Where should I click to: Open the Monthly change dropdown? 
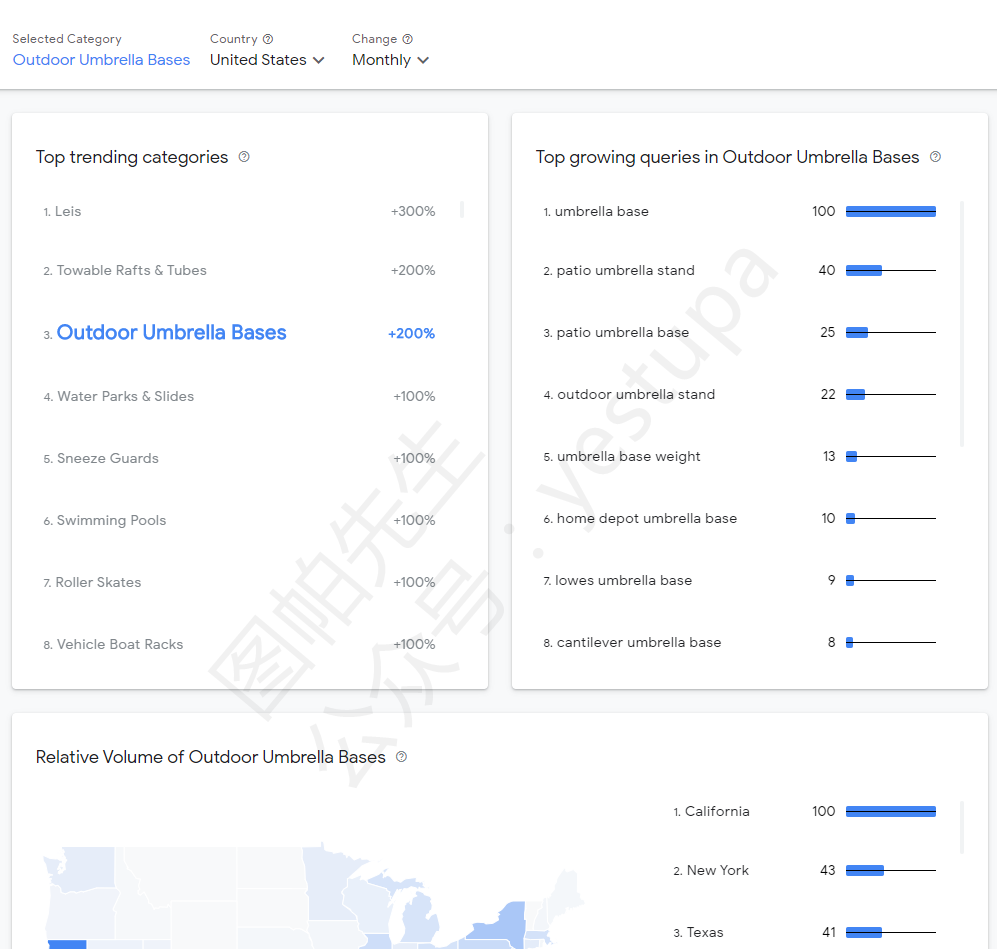[390, 60]
